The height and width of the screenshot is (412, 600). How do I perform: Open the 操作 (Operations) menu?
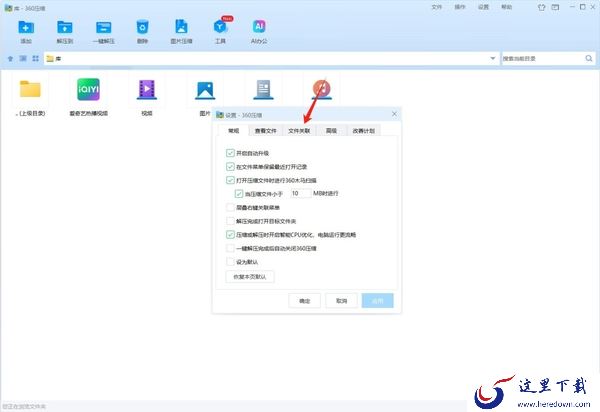pos(460,7)
